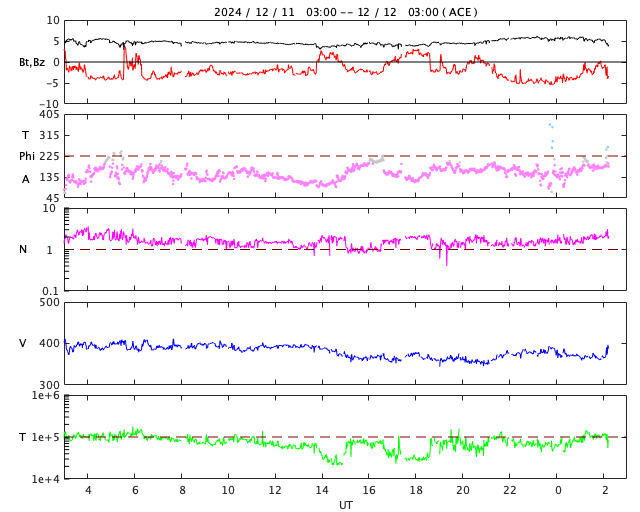Click the cyan Phi data points near 0 UT
This screenshot has width=640, height=512.
(x=551, y=136)
